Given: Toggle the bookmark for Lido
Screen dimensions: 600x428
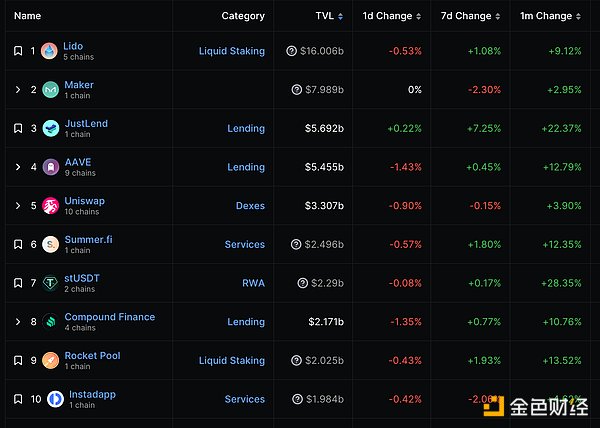Looking at the screenshot, I should point(18,51).
